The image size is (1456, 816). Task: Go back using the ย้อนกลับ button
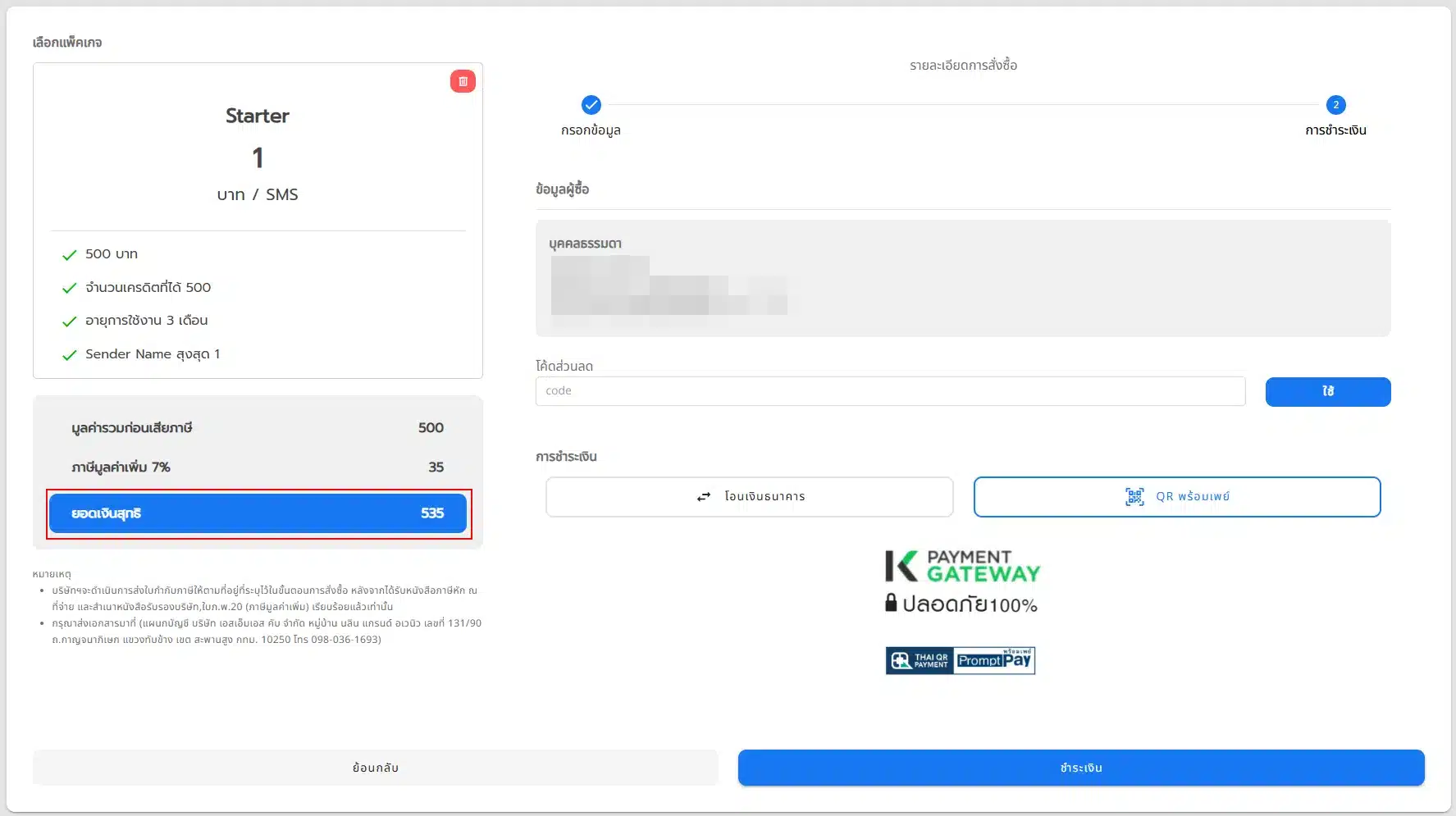375,768
